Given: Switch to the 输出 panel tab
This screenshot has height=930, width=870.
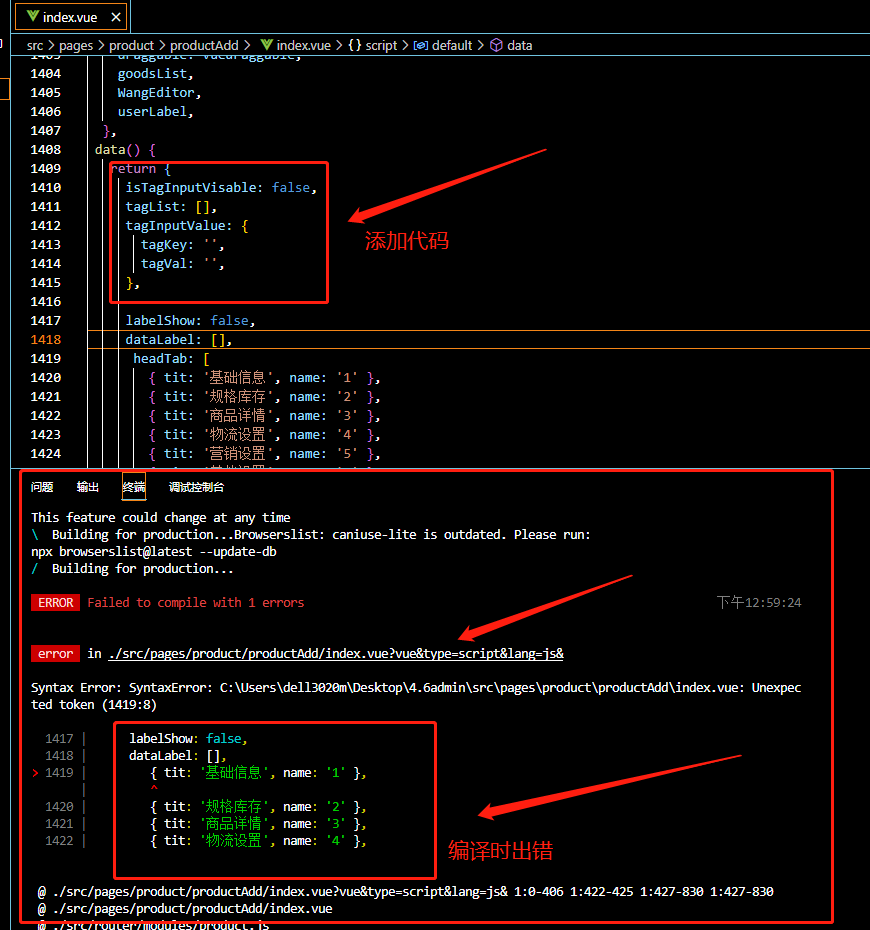Looking at the screenshot, I should (88, 487).
